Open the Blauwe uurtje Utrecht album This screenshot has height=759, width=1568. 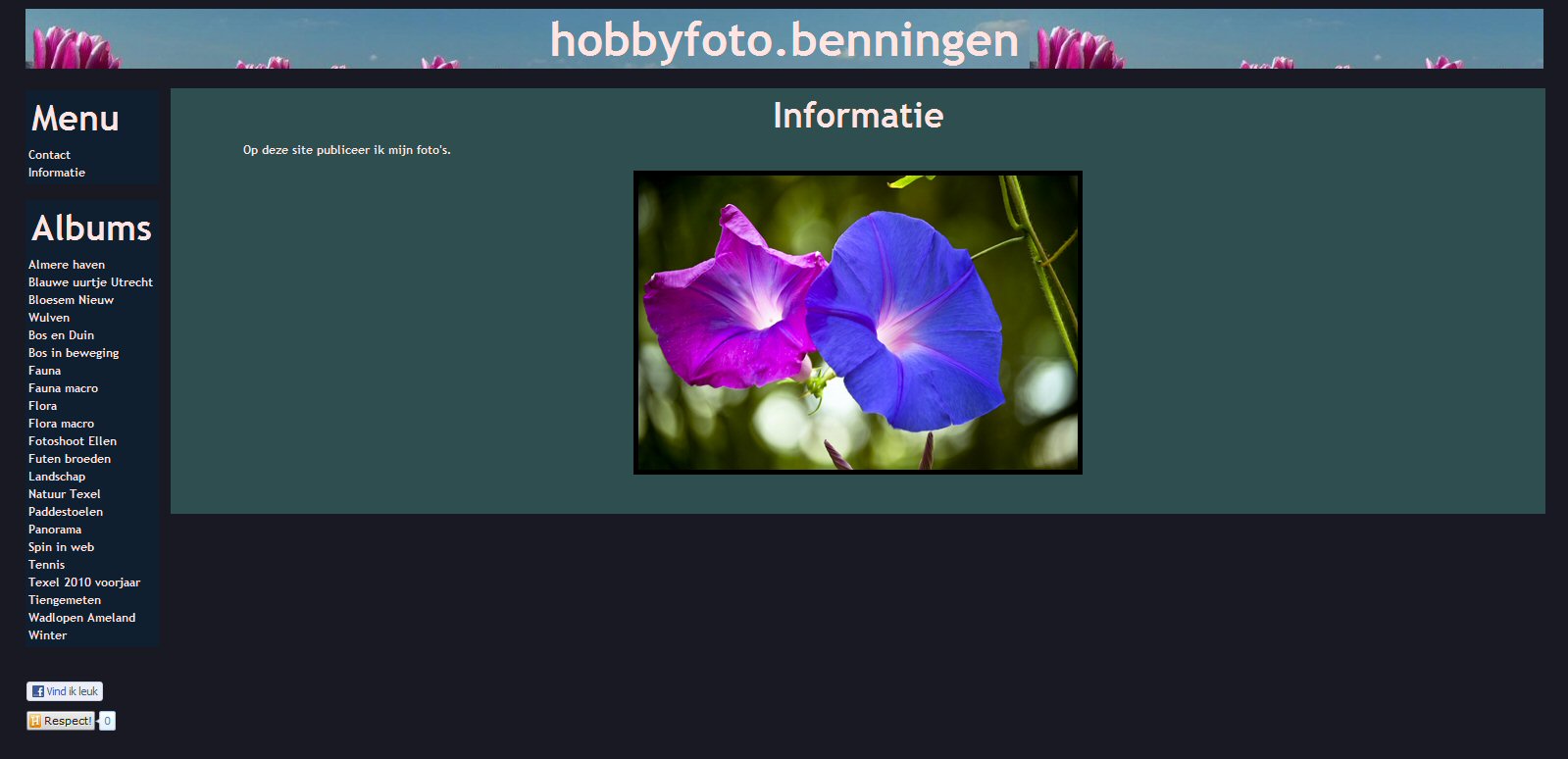click(90, 282)
